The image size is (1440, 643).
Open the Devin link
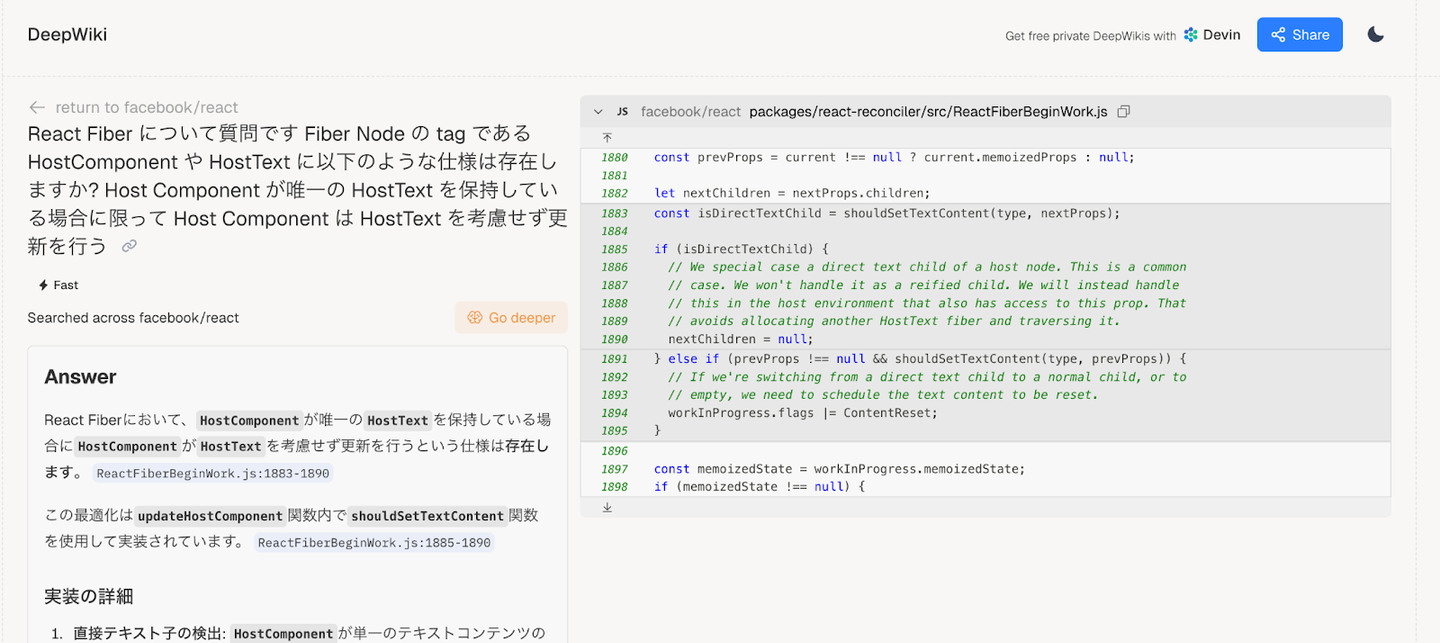point(1211,35)
